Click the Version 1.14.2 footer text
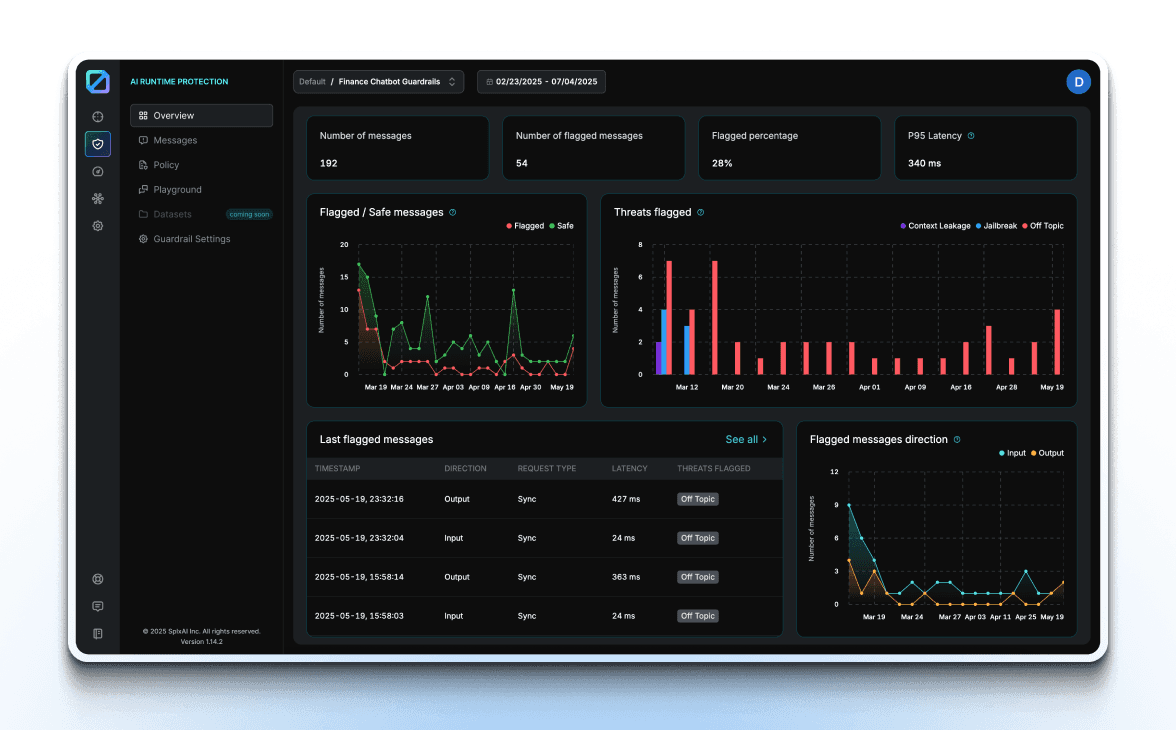 (x=202, y=641)
